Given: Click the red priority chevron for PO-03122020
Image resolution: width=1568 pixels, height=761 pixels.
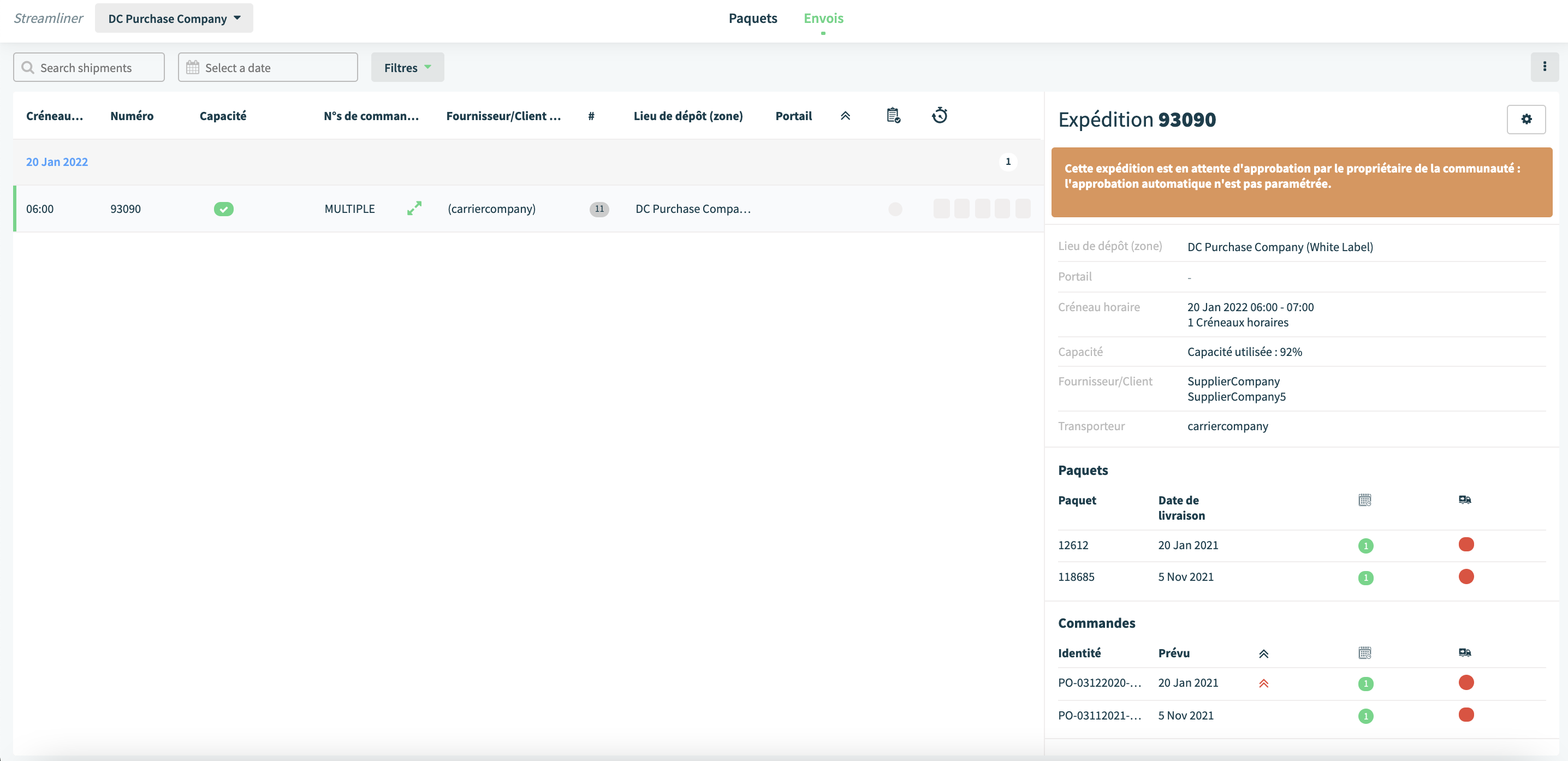Looking at the screenshot, I should tap(1264, 683).
